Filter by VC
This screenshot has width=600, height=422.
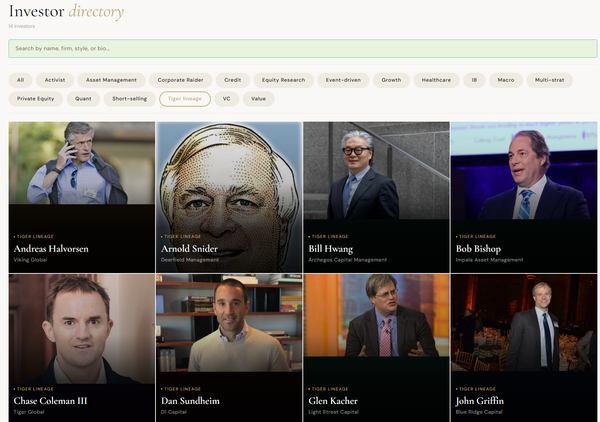[x=227, y=99]
